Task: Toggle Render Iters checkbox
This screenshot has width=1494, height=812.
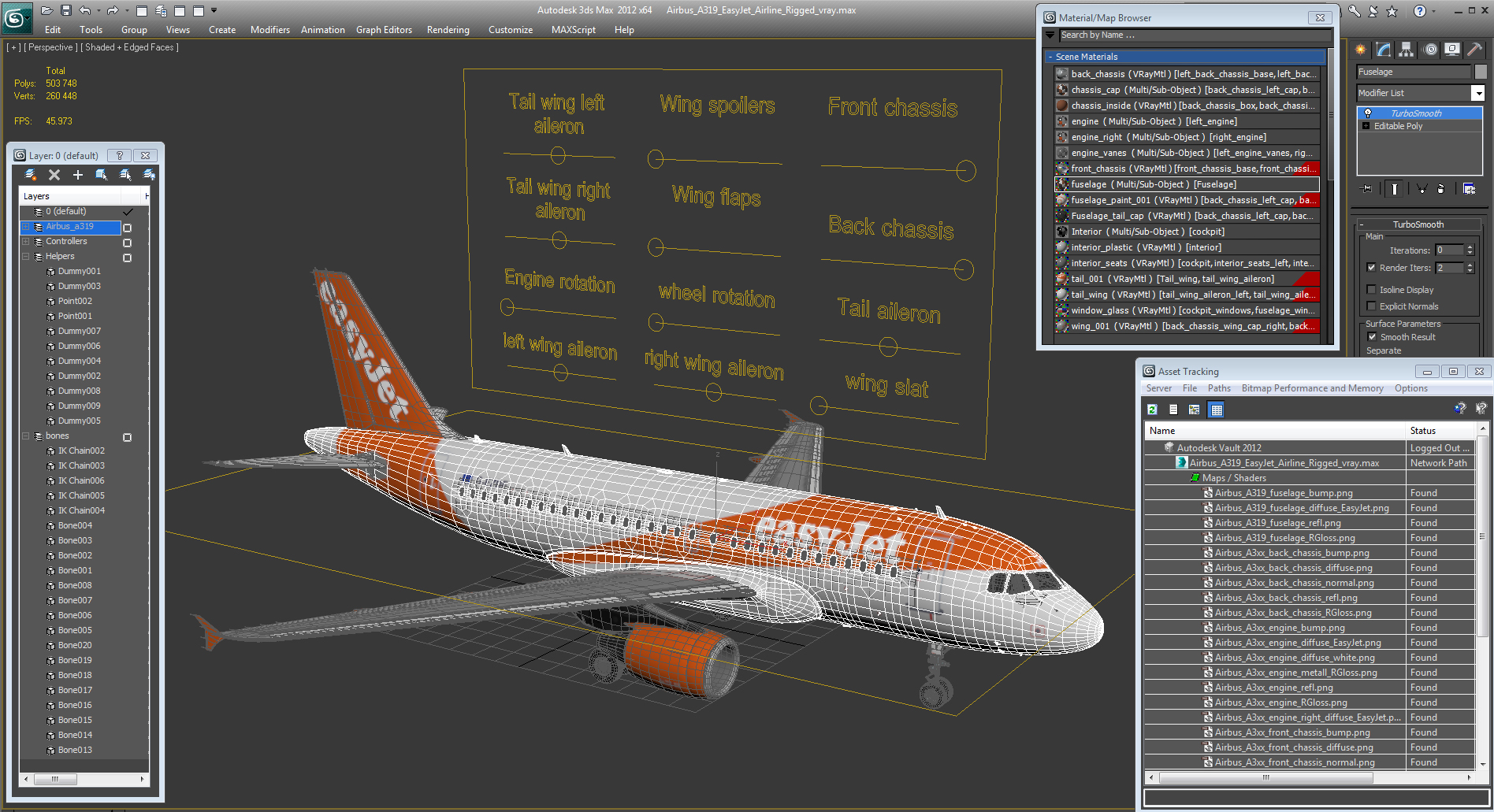Action: (1371, 268)
